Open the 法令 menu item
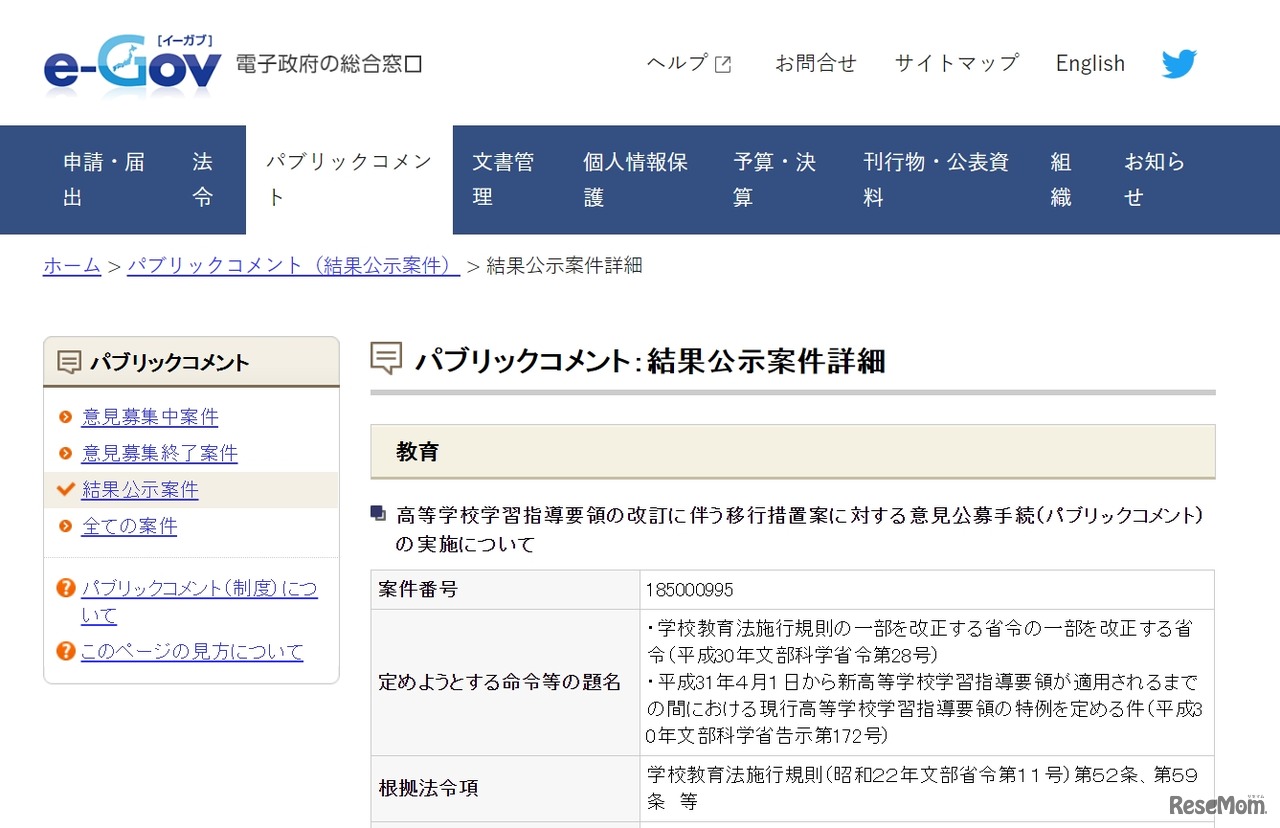Image resolution: width=1280 pixels, height=828 pixels. [x=202, y=179]
